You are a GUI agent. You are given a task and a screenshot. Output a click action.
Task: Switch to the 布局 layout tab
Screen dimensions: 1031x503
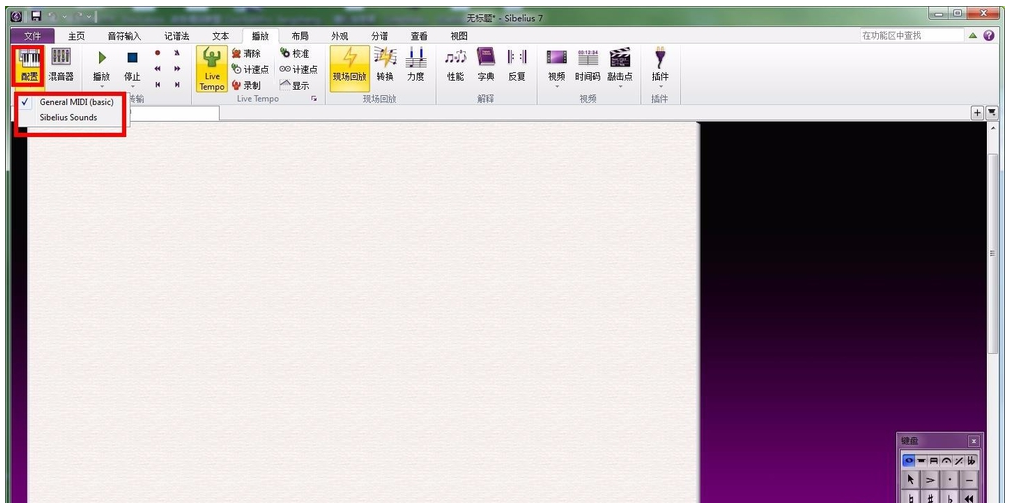300,36
